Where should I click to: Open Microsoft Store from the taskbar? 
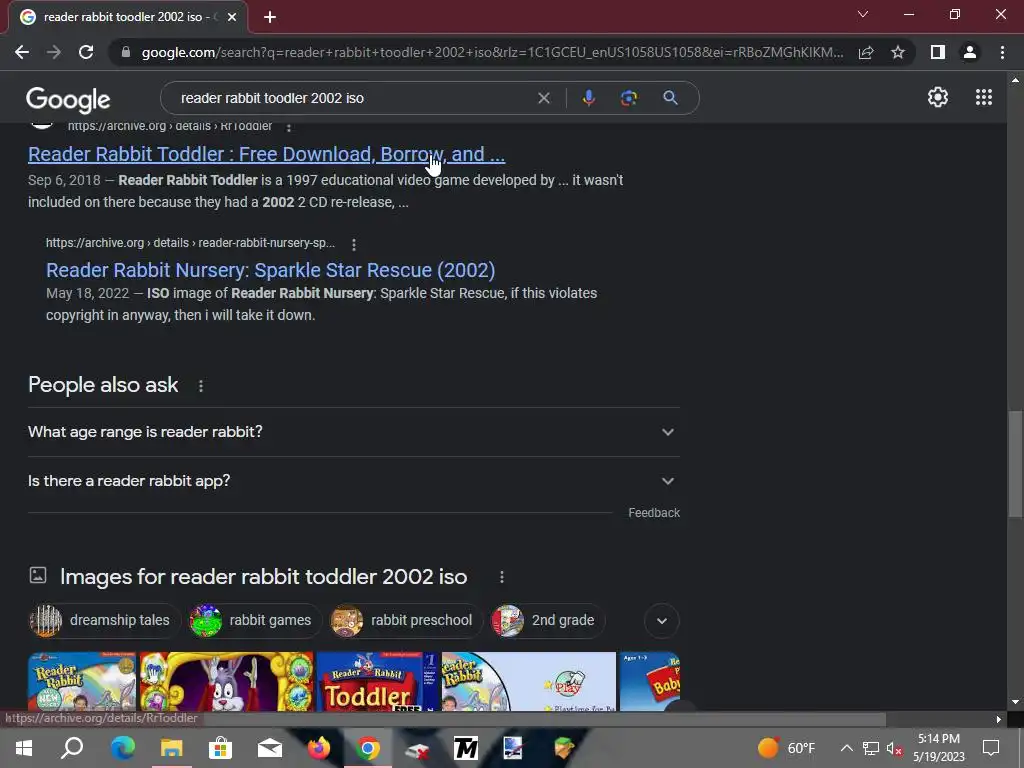[221, 748]
